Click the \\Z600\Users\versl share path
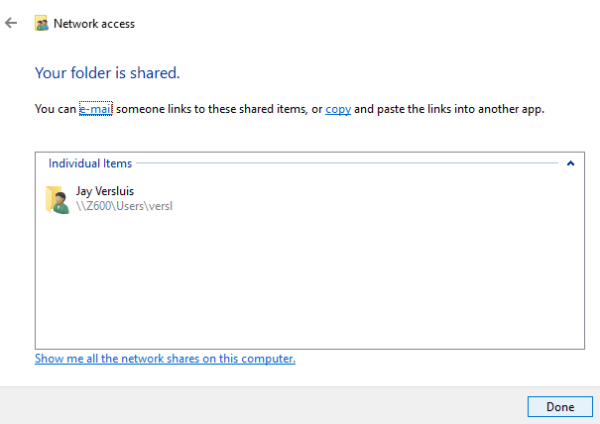The height and width of the screenshot is (424, 600). (124, 206)
